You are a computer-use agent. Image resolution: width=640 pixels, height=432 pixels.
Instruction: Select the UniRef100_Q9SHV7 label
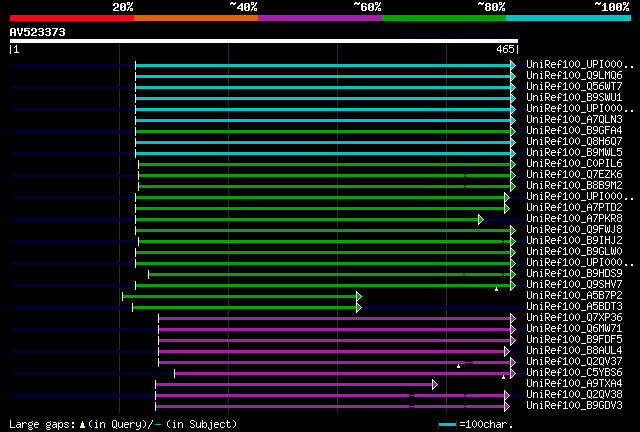[574, 285]
